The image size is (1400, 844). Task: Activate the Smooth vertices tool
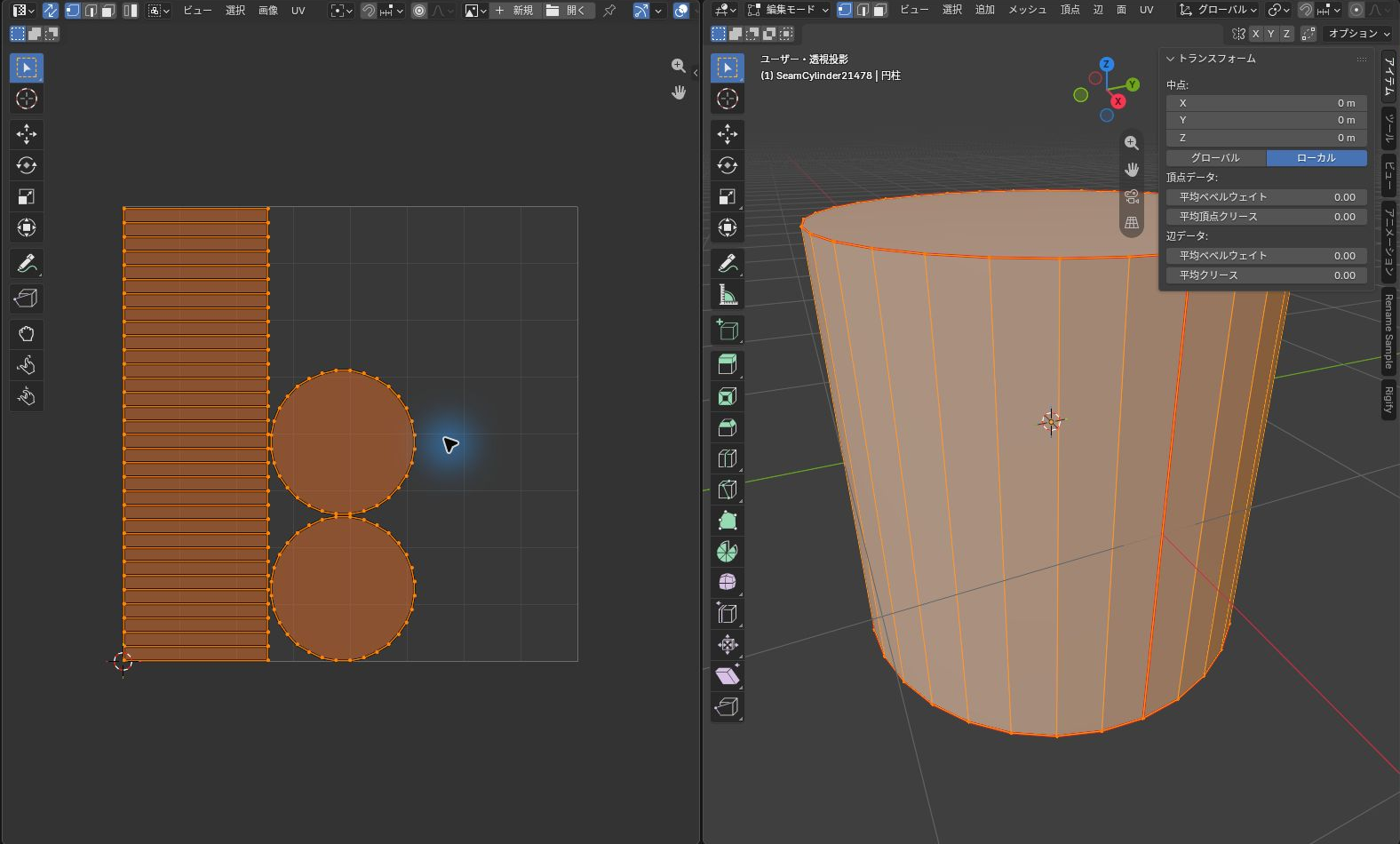(x=728, y=583)
